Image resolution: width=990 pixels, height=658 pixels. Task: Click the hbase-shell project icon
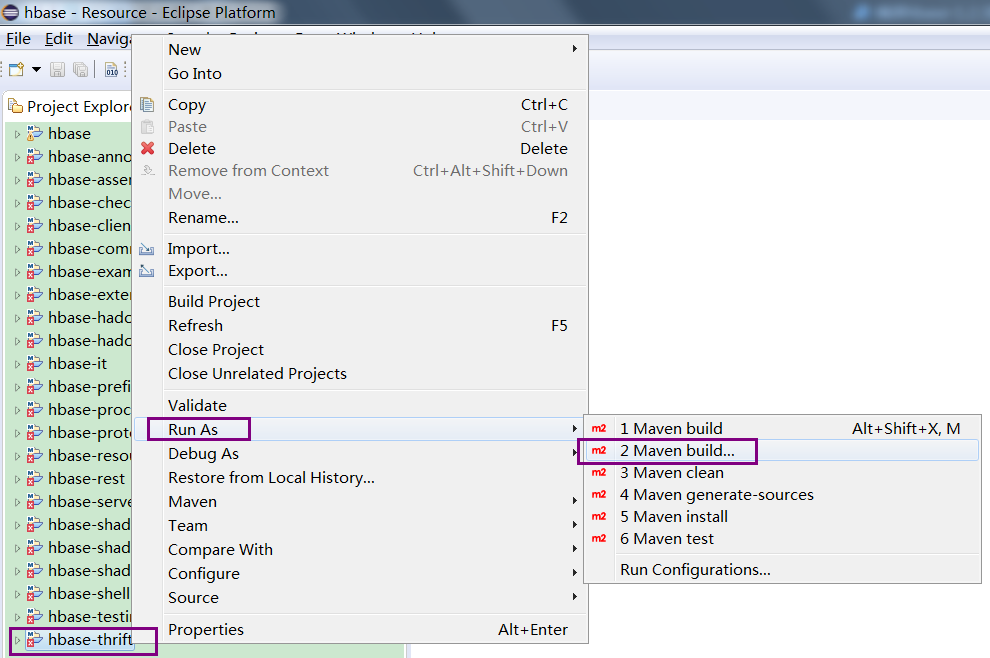pos(34,594)
